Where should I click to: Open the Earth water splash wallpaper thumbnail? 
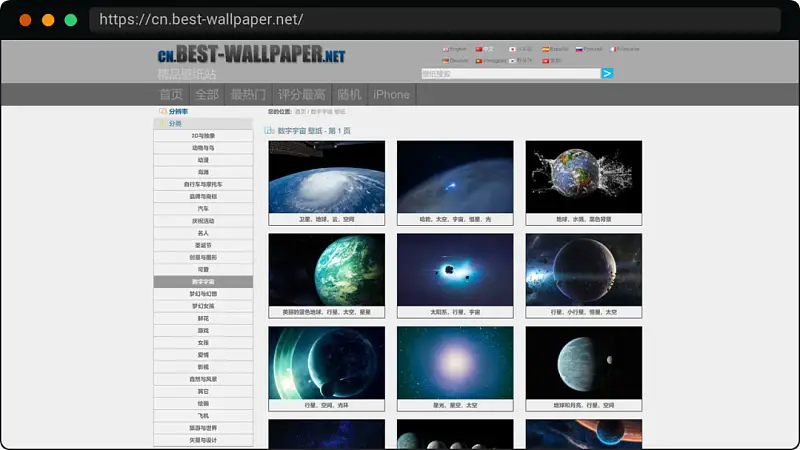point(584,177)
